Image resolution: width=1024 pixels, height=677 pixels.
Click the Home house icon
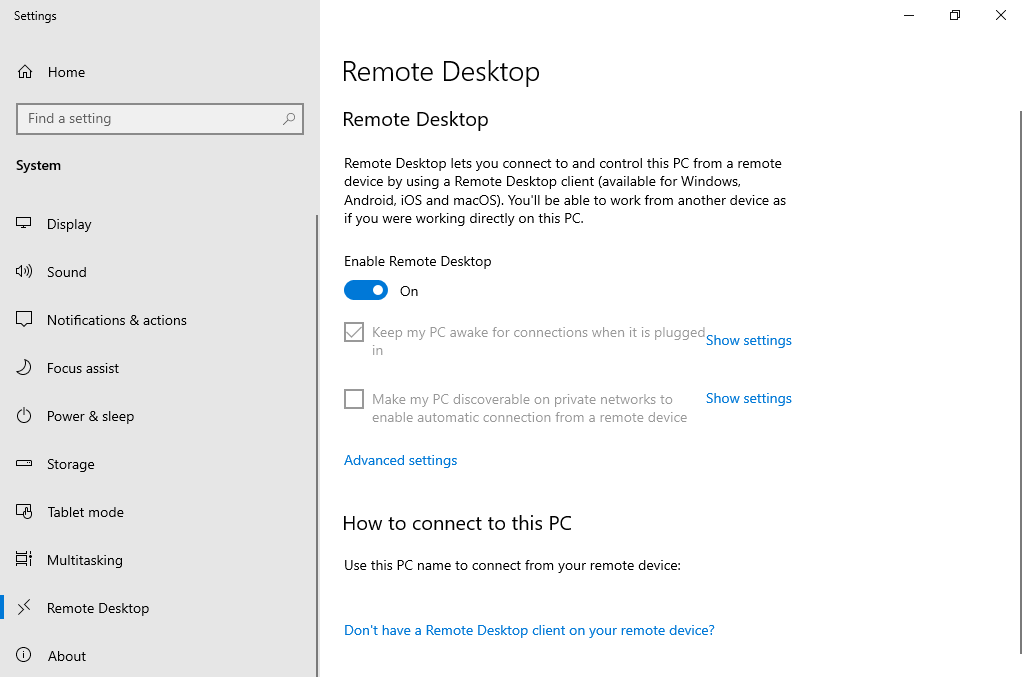pyautogui.click(x=25, y=72)
